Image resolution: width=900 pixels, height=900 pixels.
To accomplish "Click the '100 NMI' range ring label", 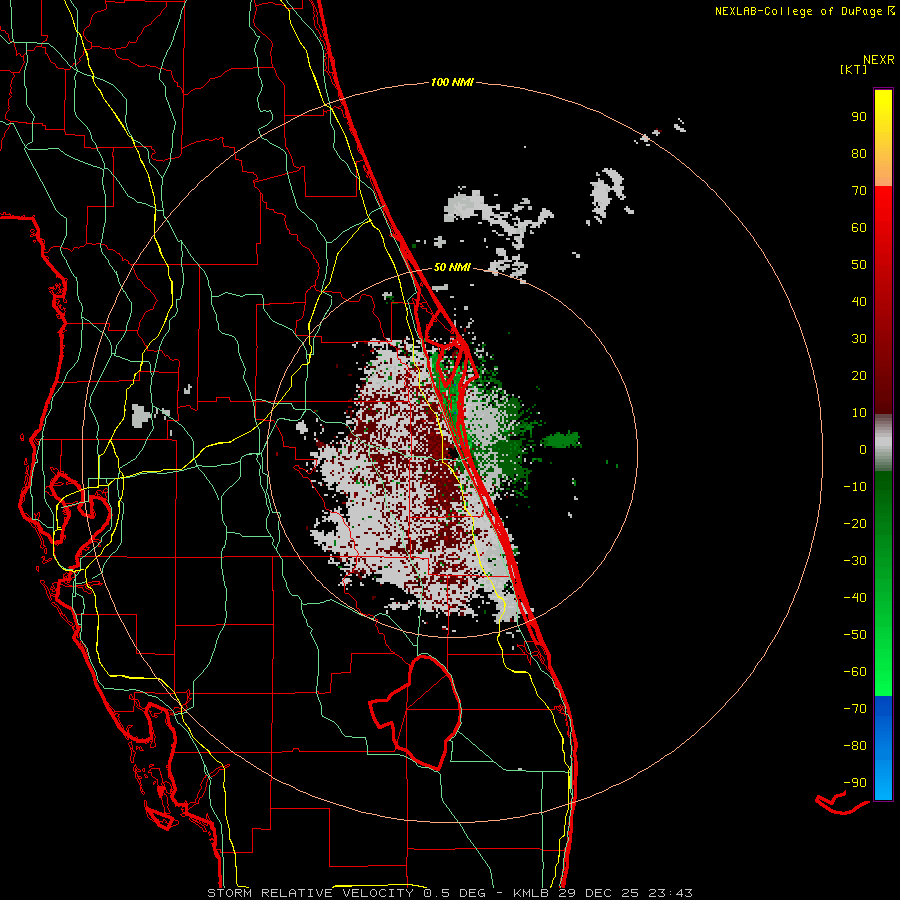I will (x=452, y=82).
